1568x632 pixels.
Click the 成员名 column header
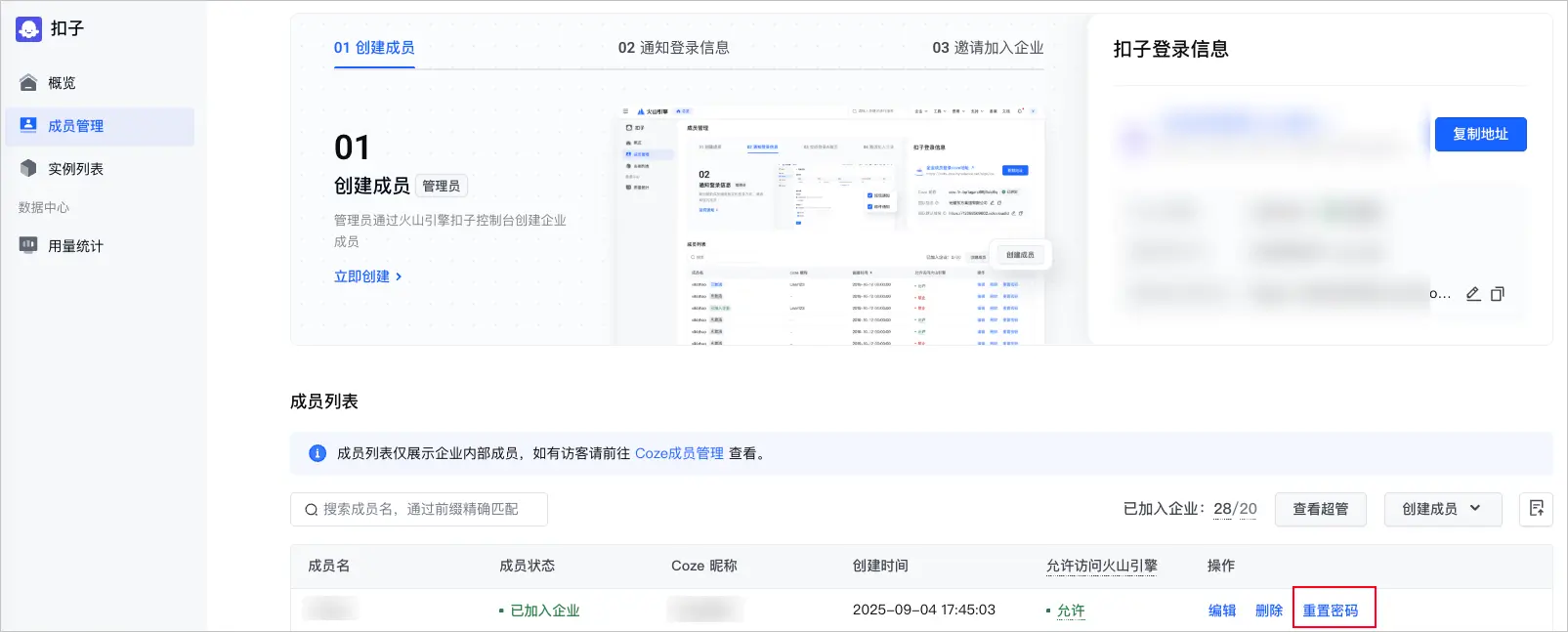(x=329, y=566)
